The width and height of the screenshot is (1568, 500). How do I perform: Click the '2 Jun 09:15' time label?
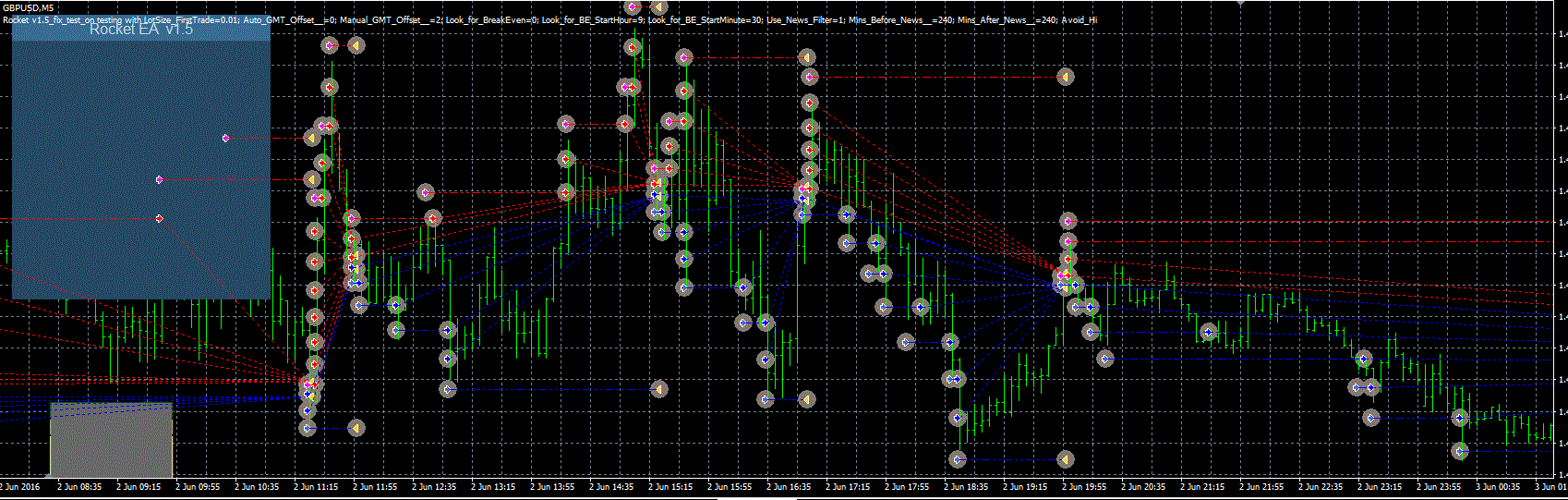139,486
